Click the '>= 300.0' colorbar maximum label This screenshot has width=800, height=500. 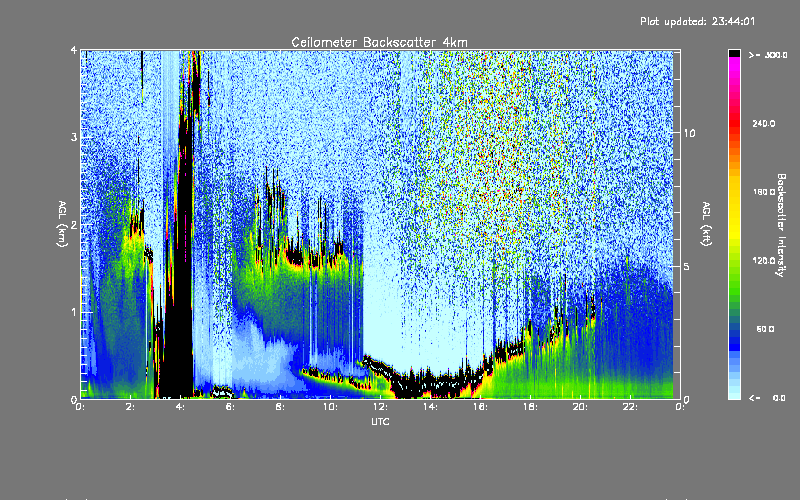(x=768, y=55)
